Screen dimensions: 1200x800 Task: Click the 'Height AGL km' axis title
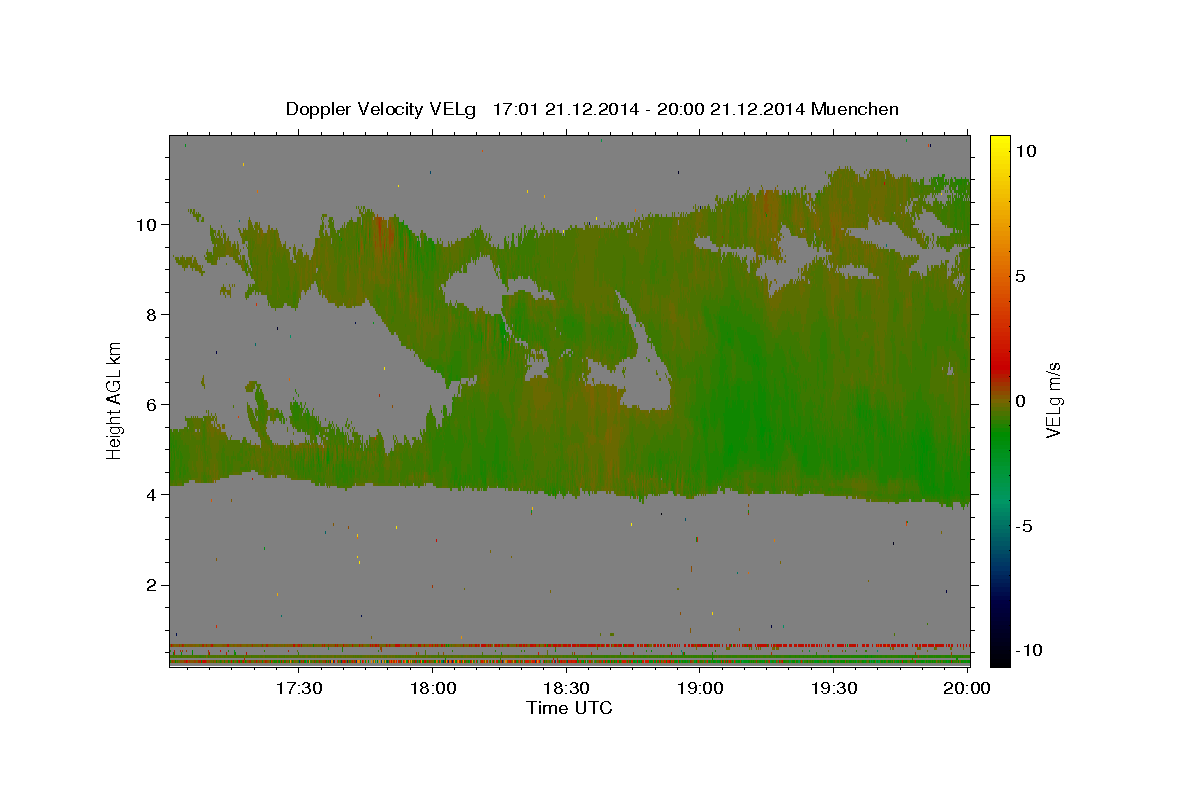[x=115, y=400]
